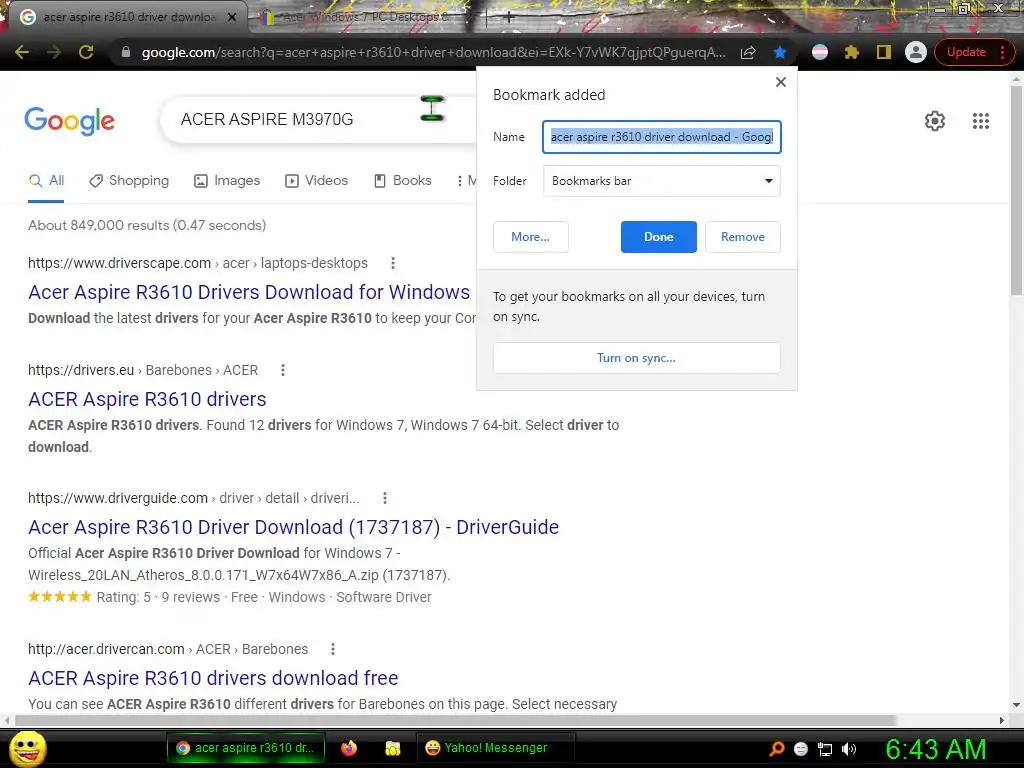The width and height of the screenshot is (1024, 768).
Task: Confirm bookmark with Done
Action: coord(658,237)
